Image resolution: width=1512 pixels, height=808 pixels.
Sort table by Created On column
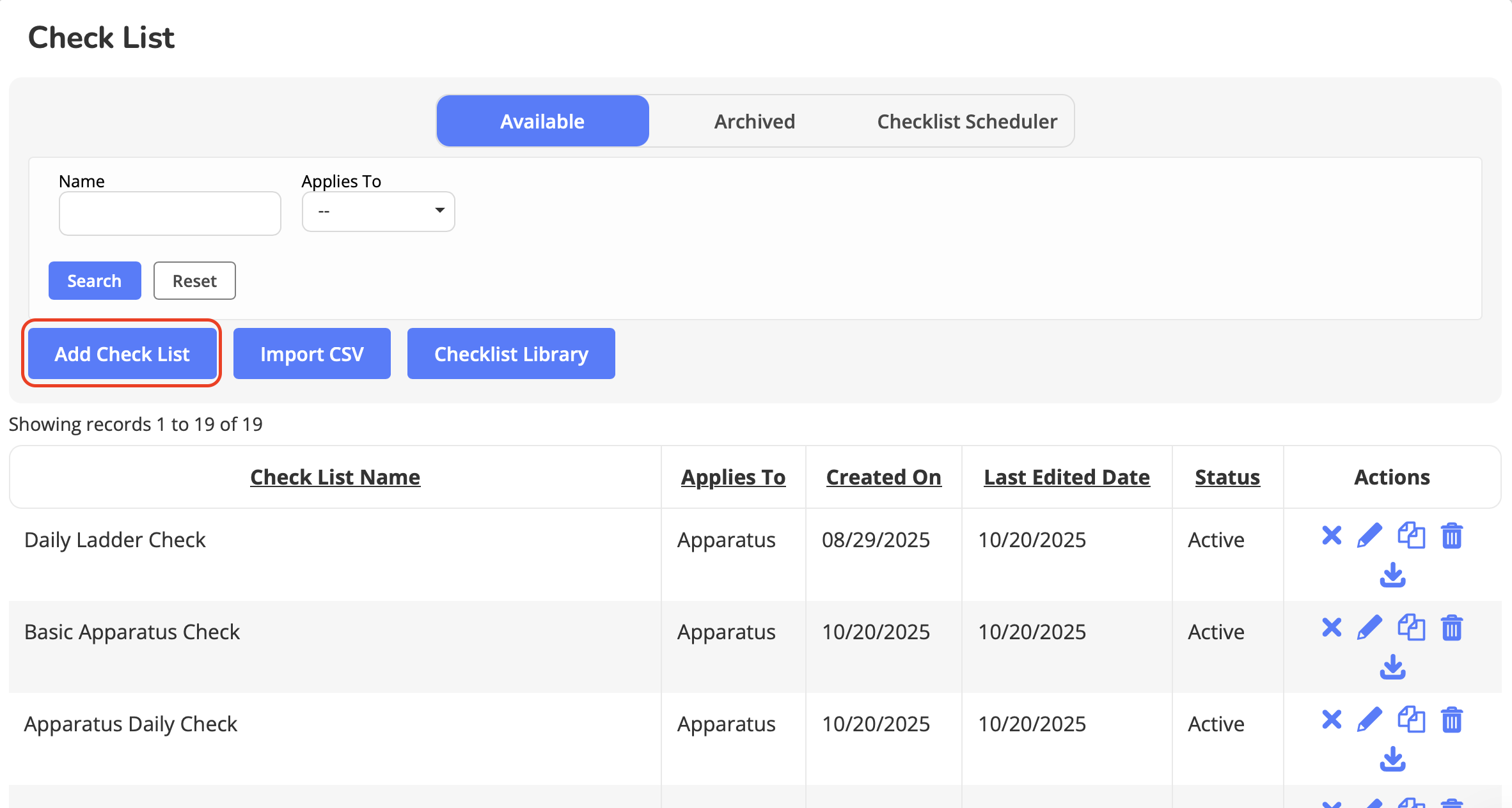(883, 477)
